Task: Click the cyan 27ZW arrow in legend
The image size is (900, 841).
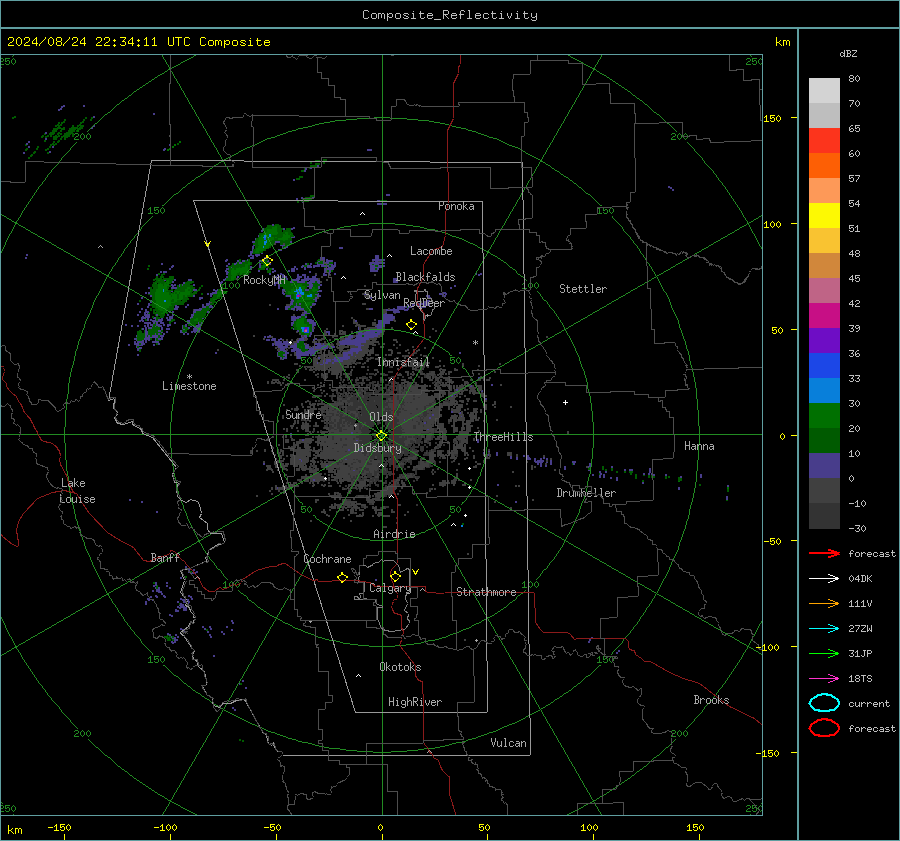Action: pyautogui.click(x=824, y=629)
